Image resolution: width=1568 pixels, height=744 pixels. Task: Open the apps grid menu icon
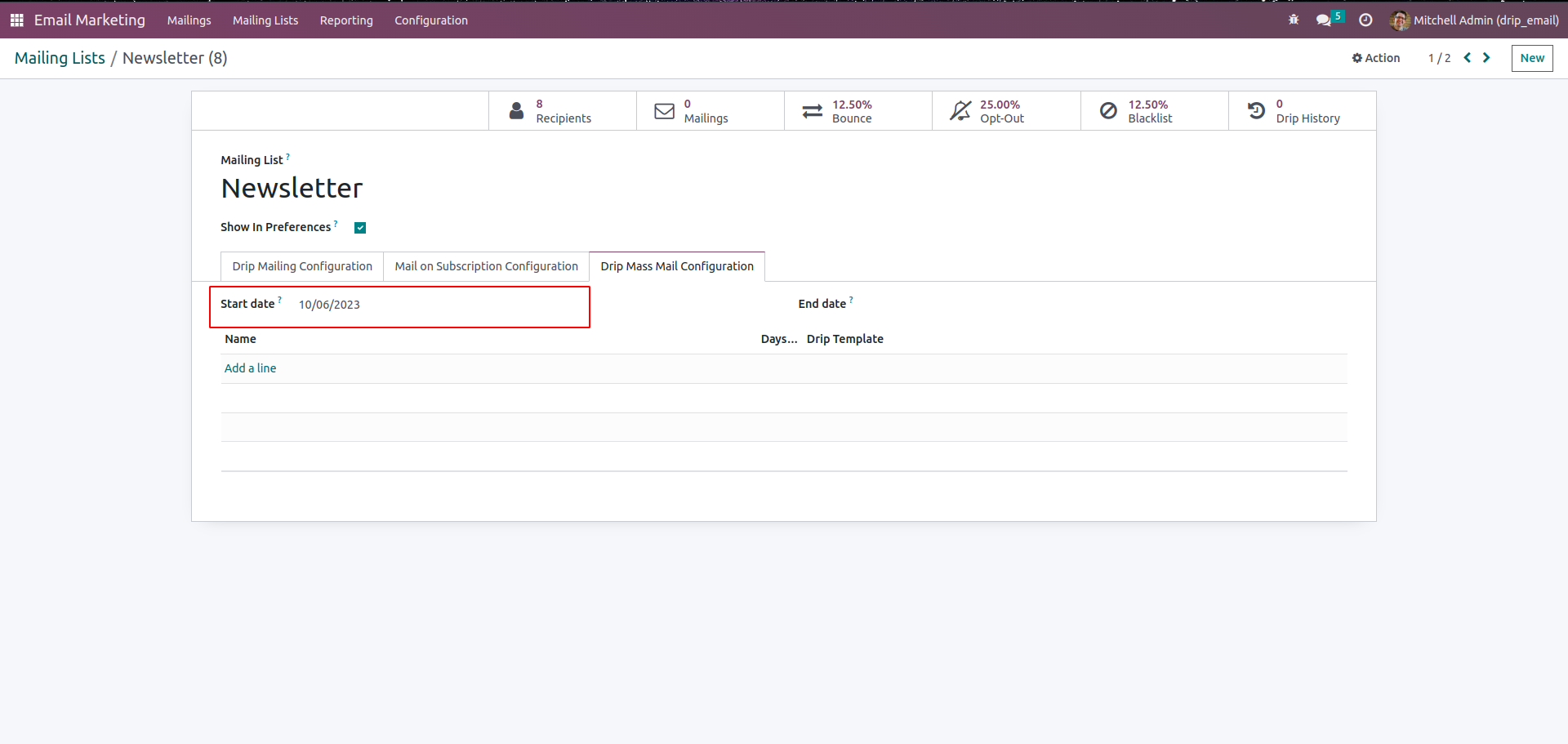click(x=16, y=20)
